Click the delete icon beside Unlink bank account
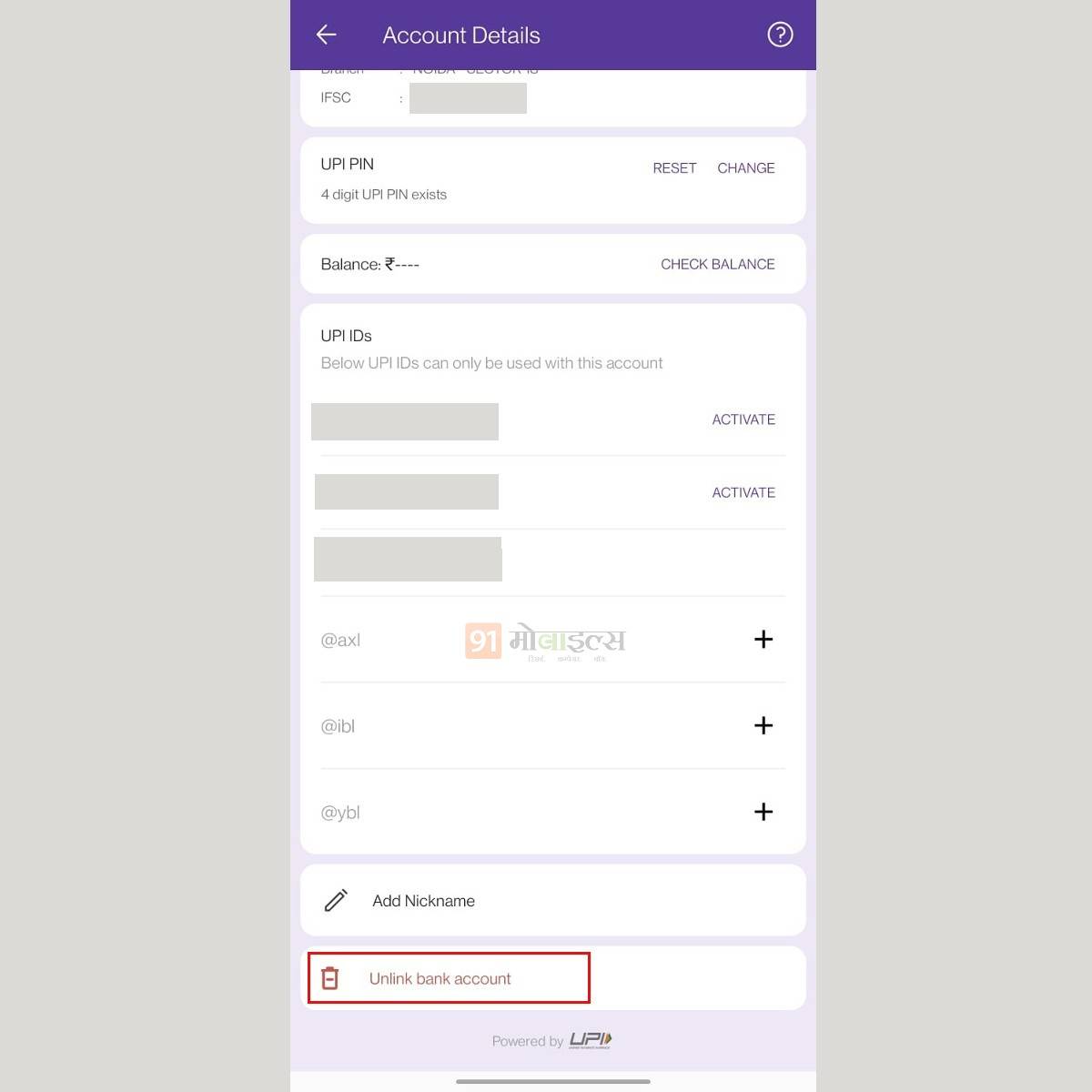 tap(331, 977)
